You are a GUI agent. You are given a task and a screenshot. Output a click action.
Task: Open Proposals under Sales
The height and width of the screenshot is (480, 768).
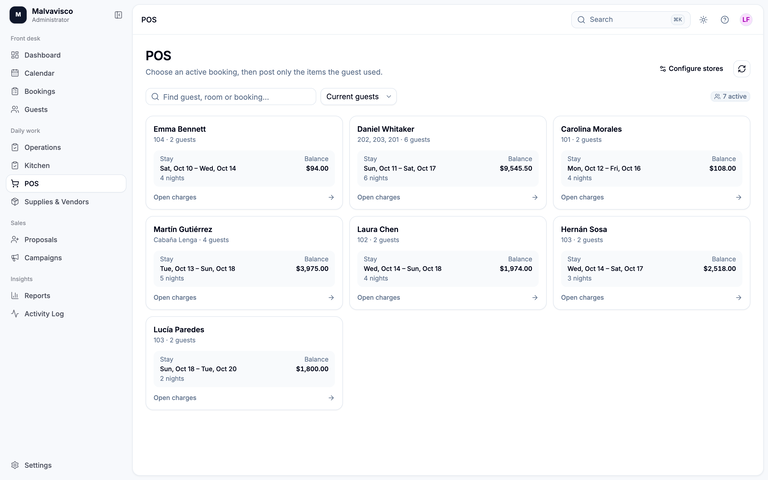[x=66, y=240]
